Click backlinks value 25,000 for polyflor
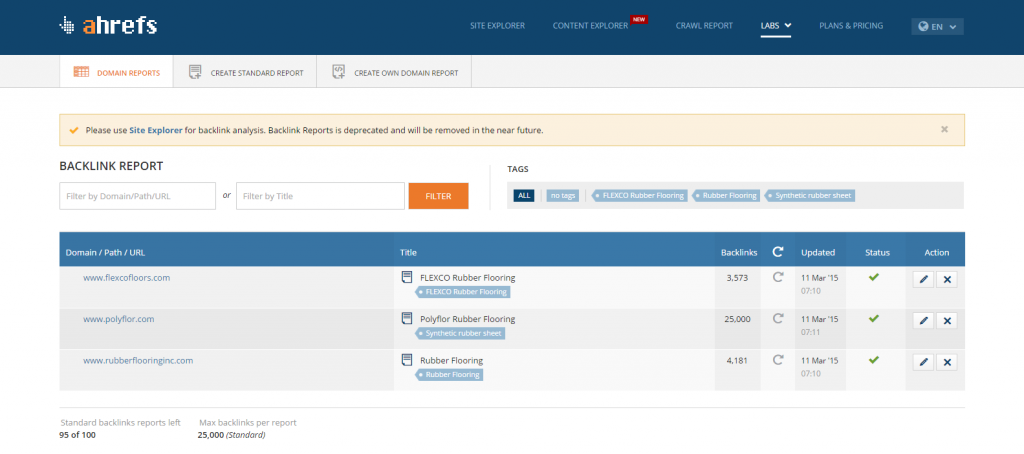Image resolution: width=1024 pixels, height=454 pixels. (738, 319)
